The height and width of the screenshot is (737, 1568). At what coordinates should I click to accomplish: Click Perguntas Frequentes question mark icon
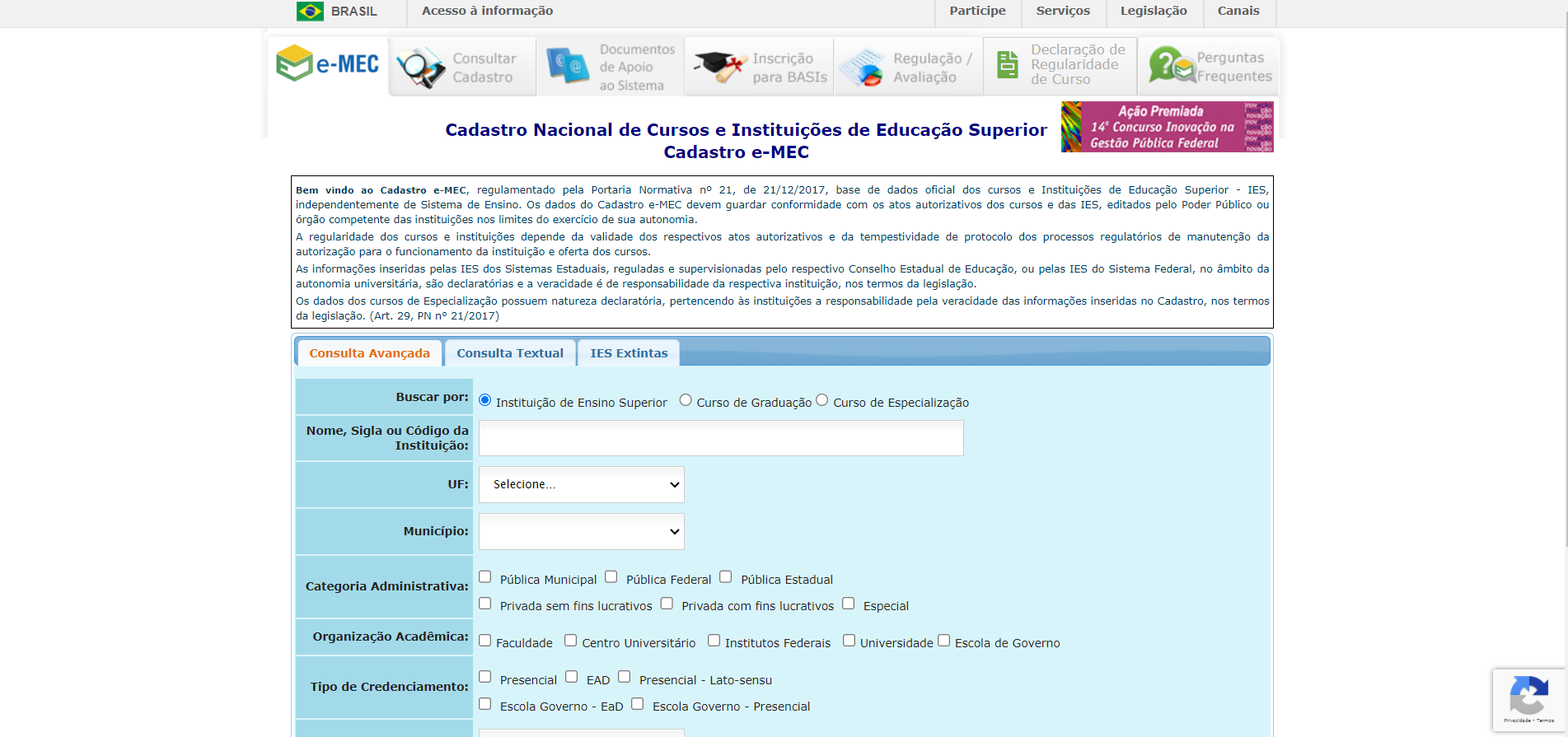click(1171, 64)
